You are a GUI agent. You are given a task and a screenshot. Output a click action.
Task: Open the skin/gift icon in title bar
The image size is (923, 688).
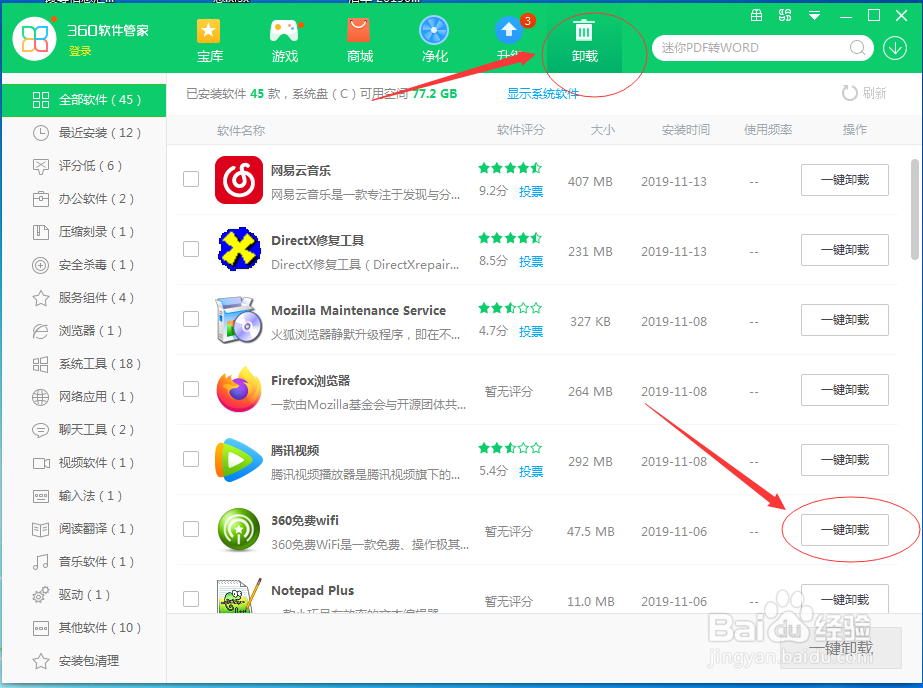tap(756, 15)
